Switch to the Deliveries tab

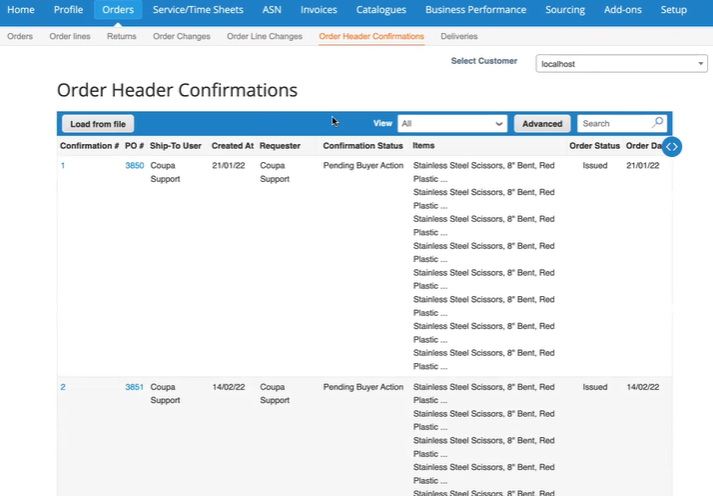459,36
